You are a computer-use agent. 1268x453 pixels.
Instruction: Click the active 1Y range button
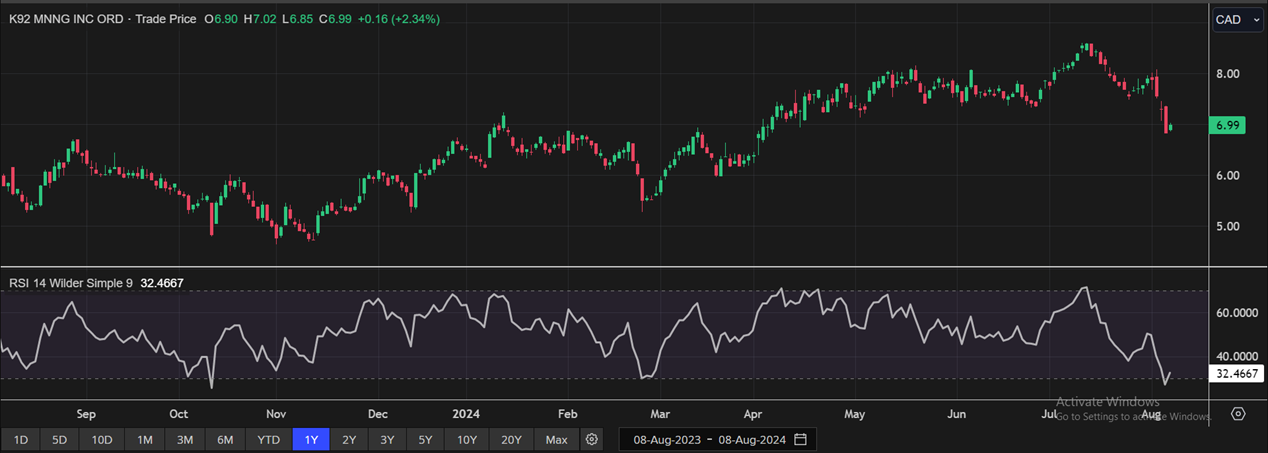click(x=310, y=439)
